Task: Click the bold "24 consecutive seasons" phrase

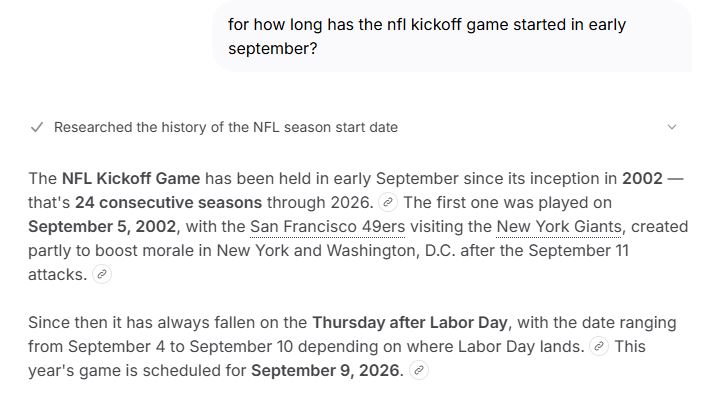Action: 168,202
